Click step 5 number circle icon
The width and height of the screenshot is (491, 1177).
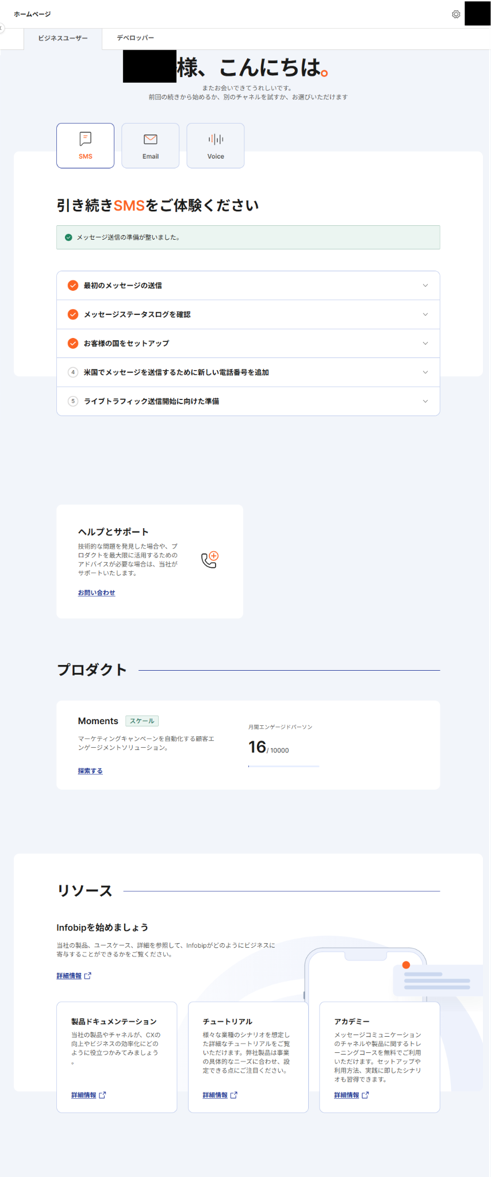tap(73, 401)
